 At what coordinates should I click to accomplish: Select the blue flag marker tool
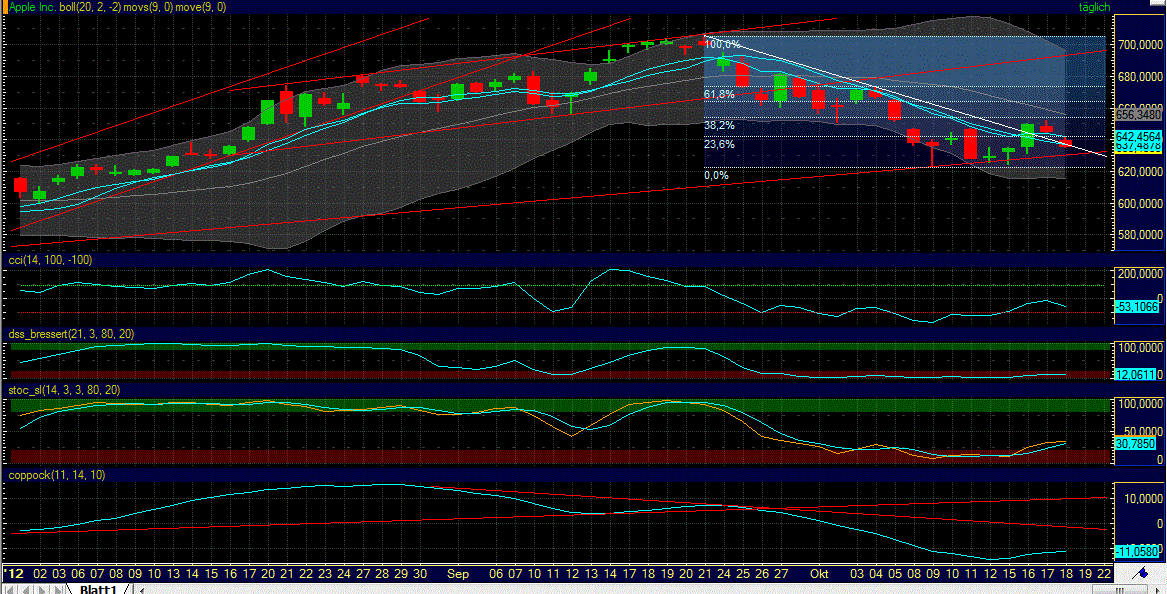coord(1142,573)
